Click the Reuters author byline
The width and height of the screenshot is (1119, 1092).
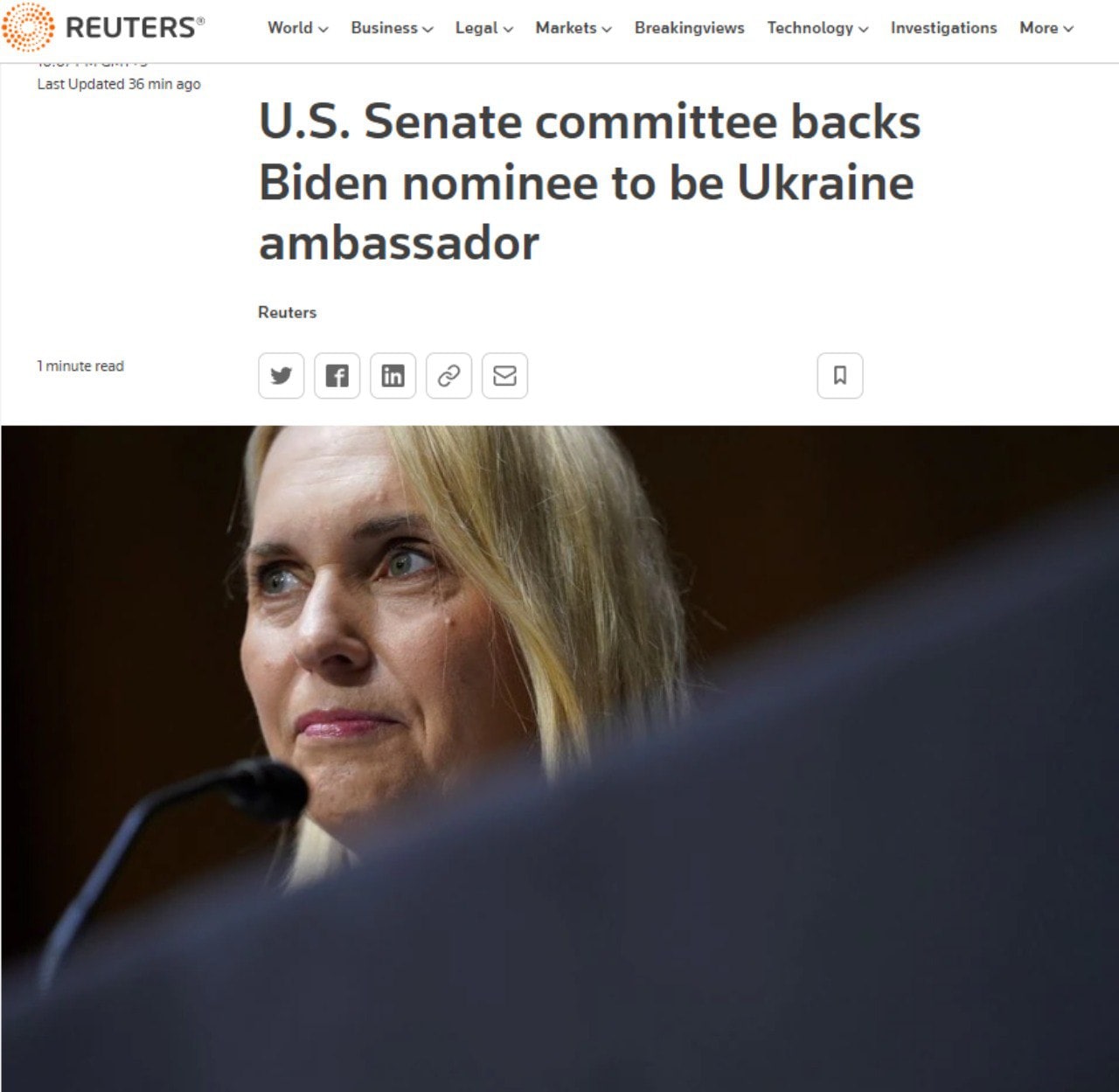(x=287, y=312)
